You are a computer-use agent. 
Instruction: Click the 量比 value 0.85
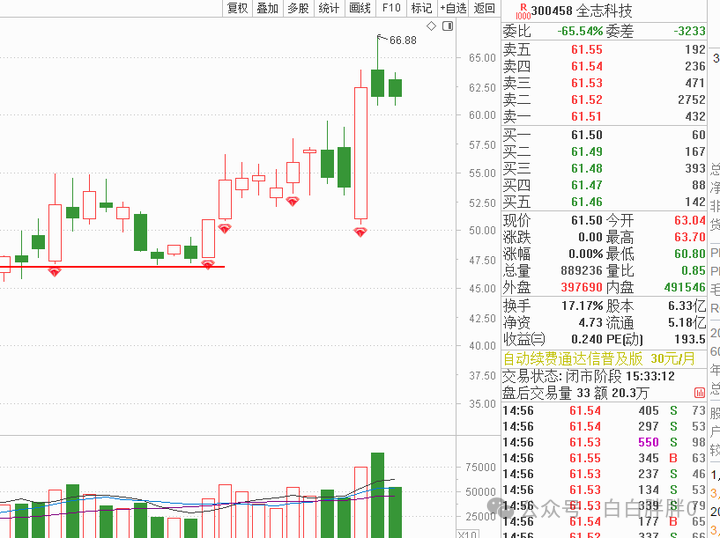[693, 271]
